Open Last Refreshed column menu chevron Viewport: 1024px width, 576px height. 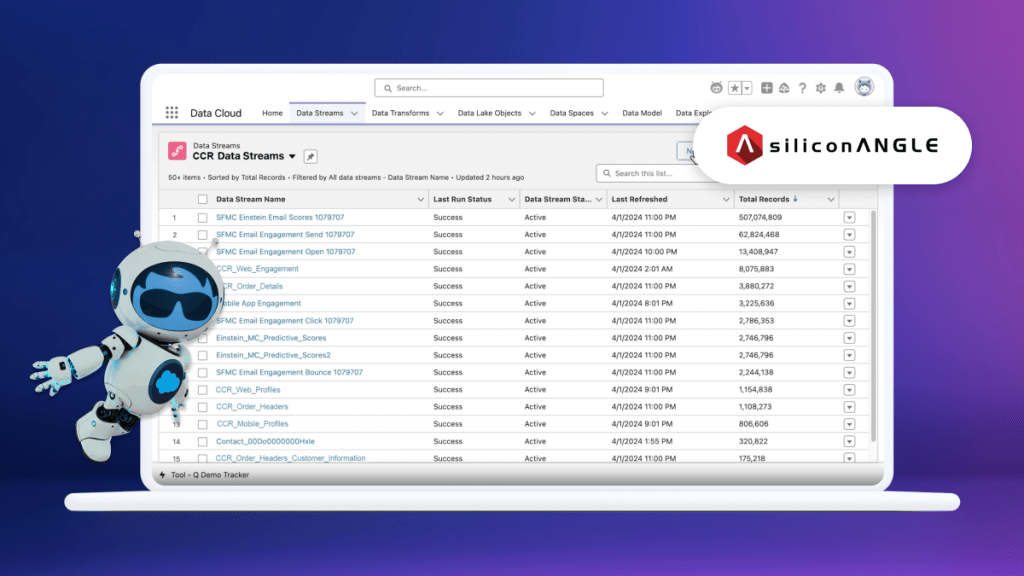726,199
